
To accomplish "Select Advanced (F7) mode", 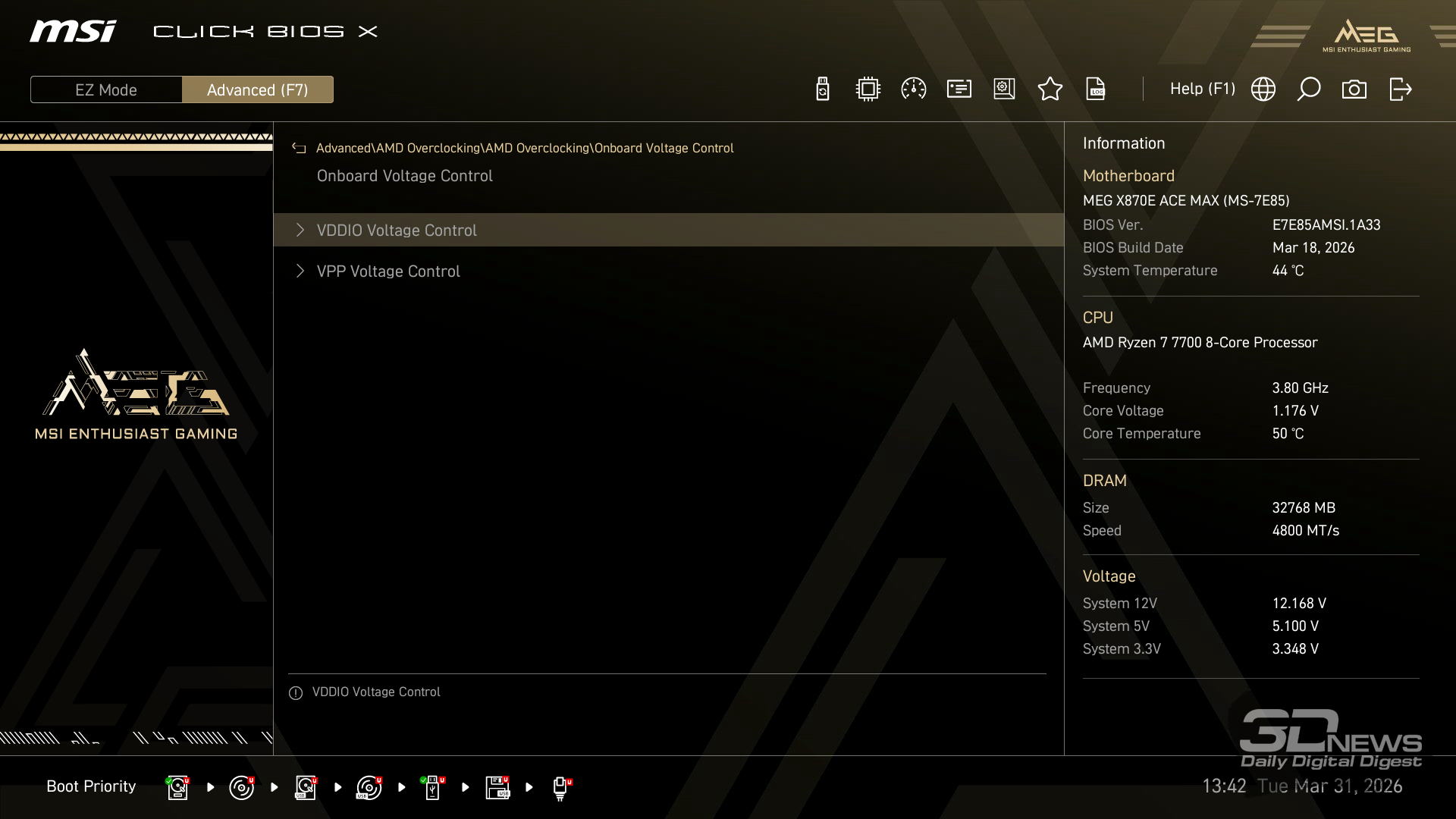I will (x=257, y=89).
